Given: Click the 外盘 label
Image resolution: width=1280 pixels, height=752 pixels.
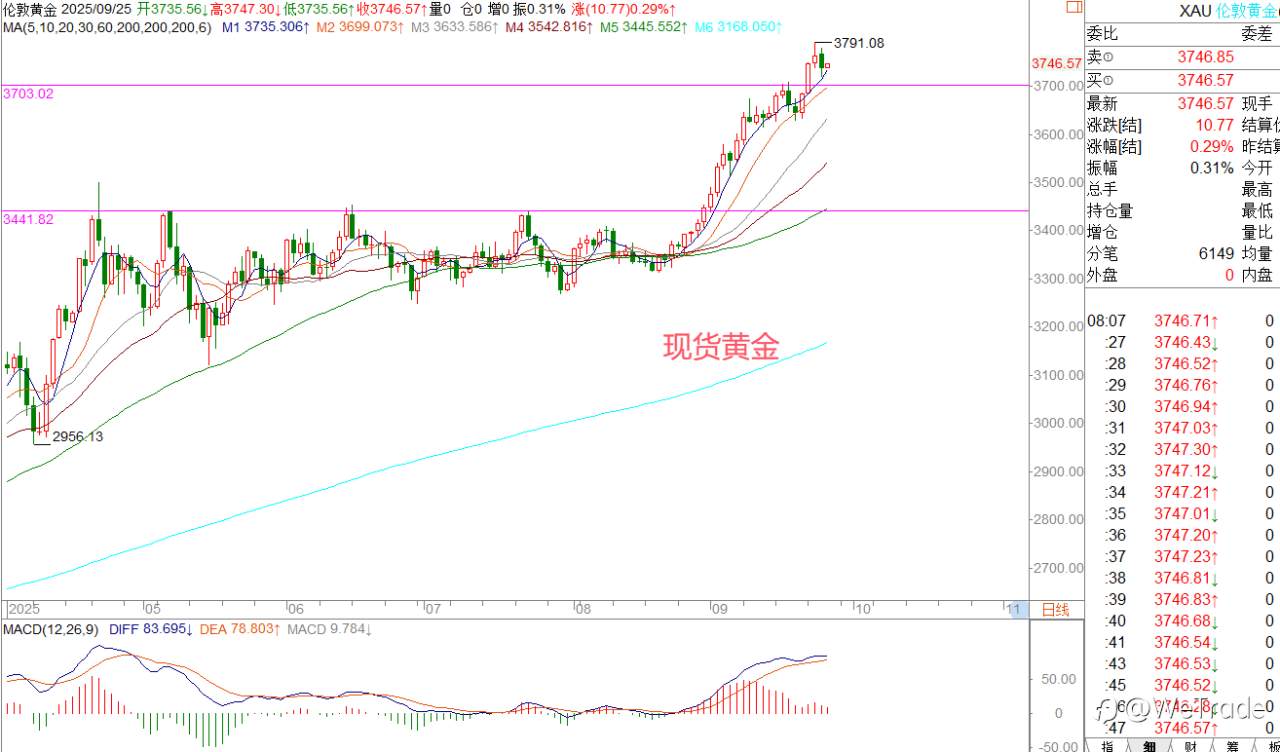Looking at the screenshot, I should tap(1102, 275).
